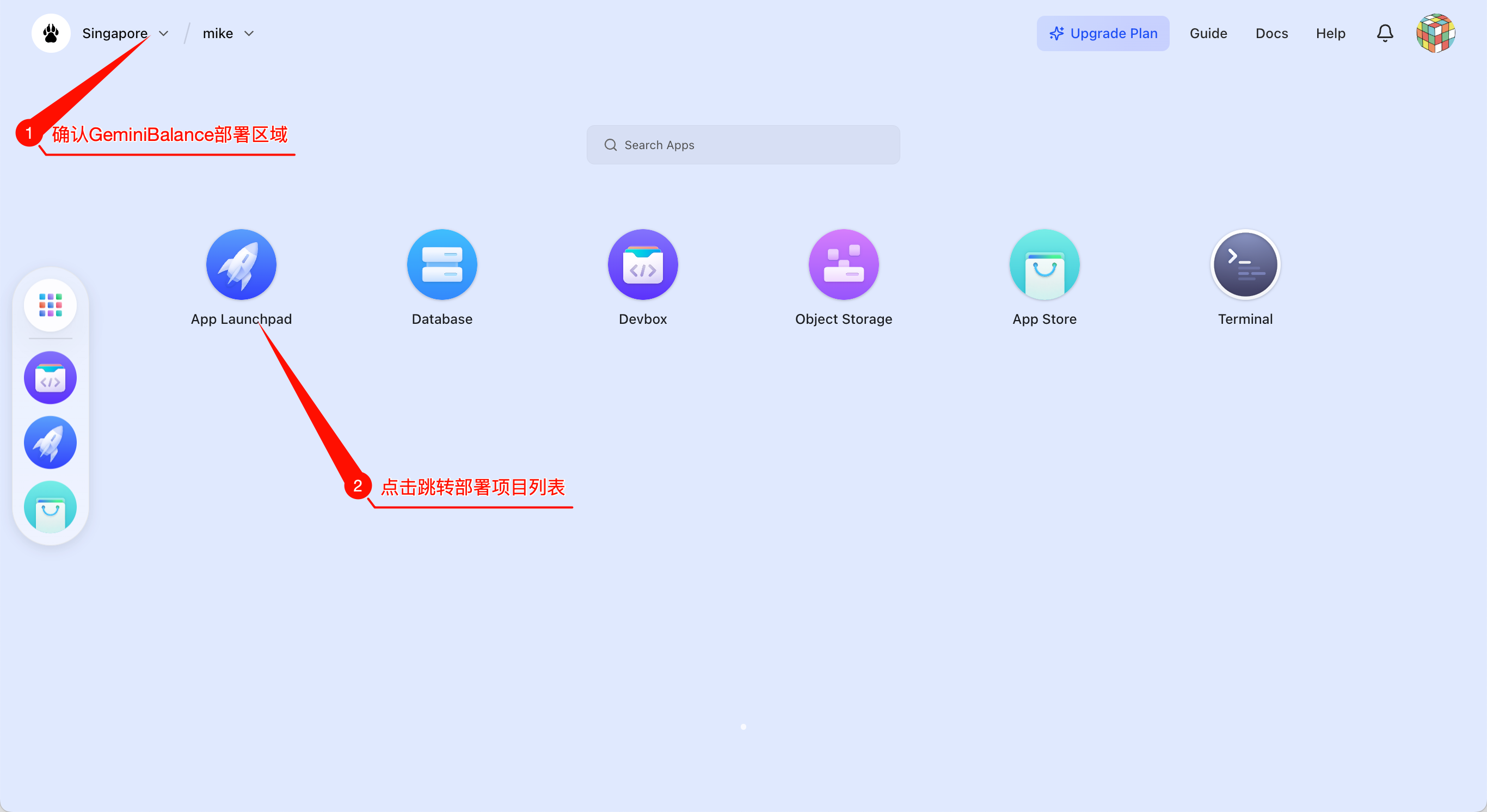Screen dimensions: 1487x812
Task: Click the notification bell icon
Action: pyautogui.click(x=1385, y=34)
